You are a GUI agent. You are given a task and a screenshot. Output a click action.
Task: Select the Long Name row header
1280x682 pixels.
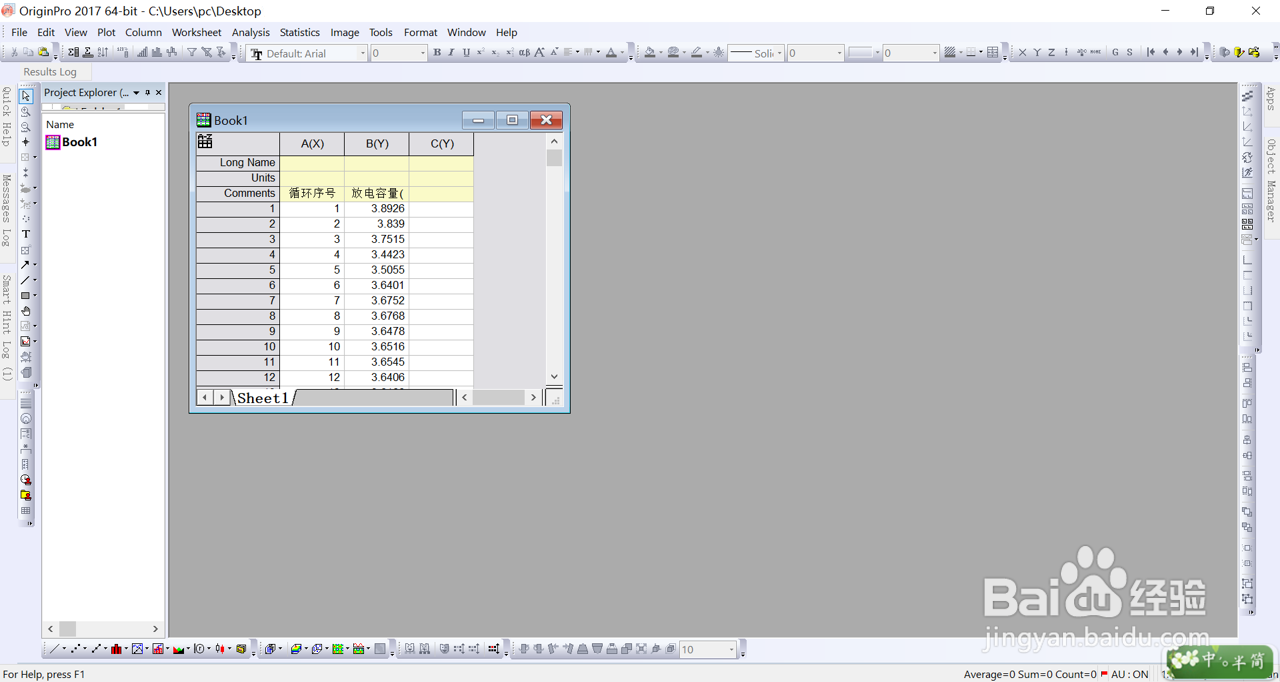tap(238, 163)
